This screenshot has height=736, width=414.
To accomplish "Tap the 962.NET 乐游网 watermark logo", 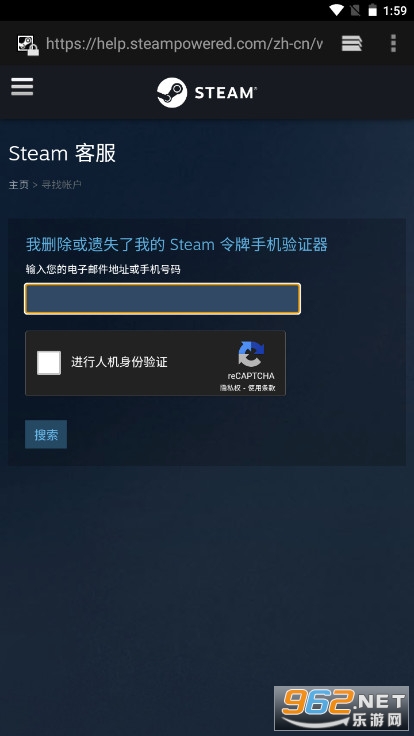I will click(341, 708).
